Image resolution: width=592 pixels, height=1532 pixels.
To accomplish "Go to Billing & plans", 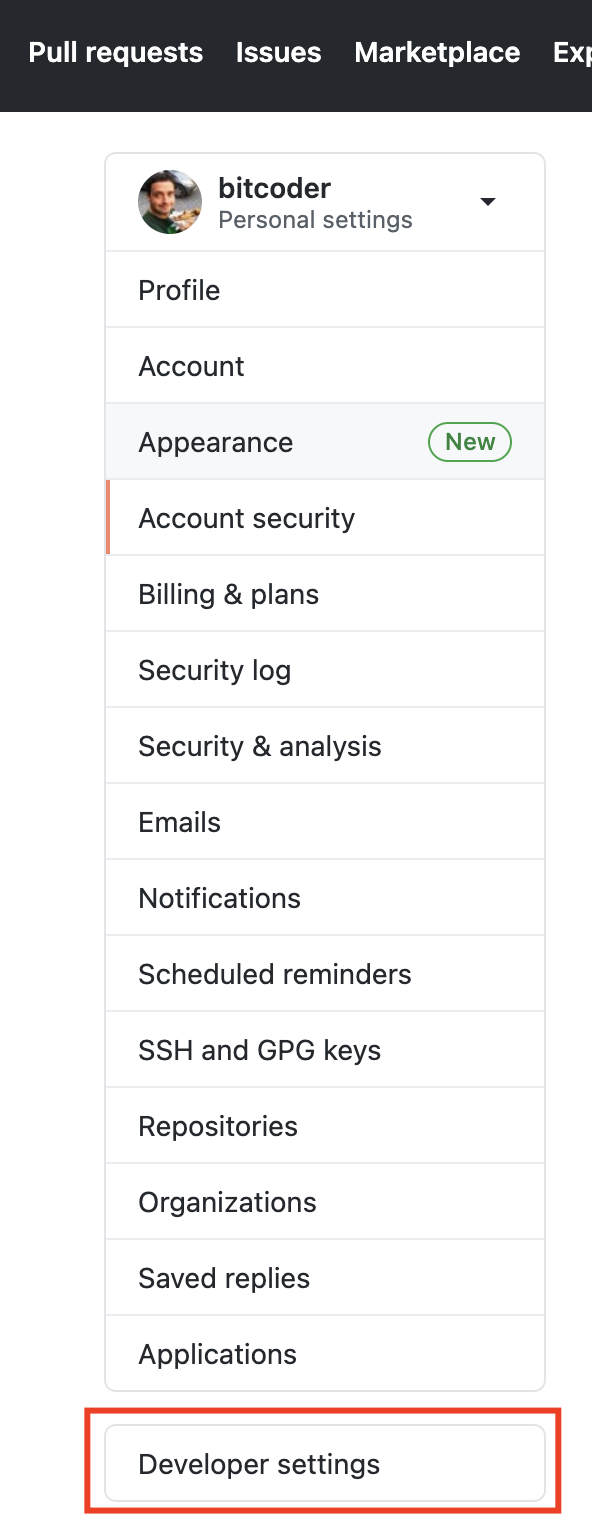I will click(x=325, y=594).
